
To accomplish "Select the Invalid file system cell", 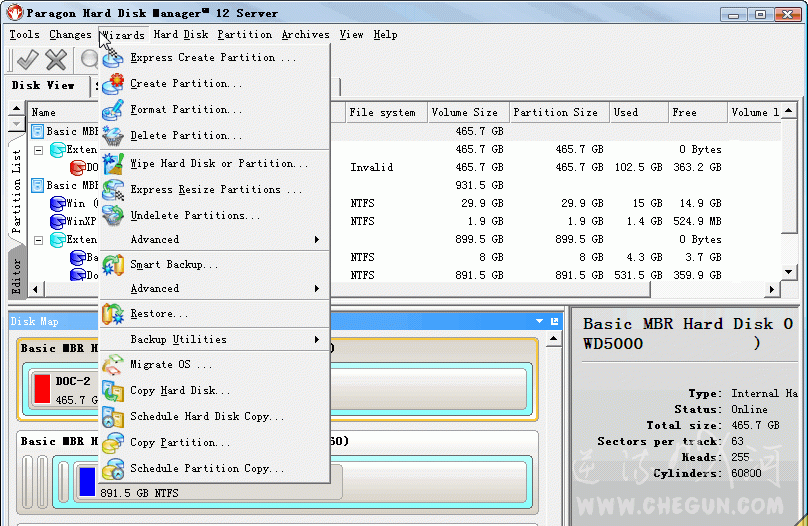I will point(372,167).
